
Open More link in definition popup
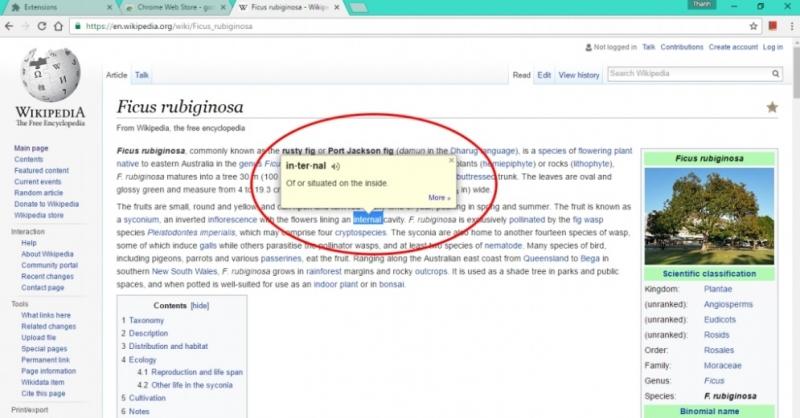[439, 198]
